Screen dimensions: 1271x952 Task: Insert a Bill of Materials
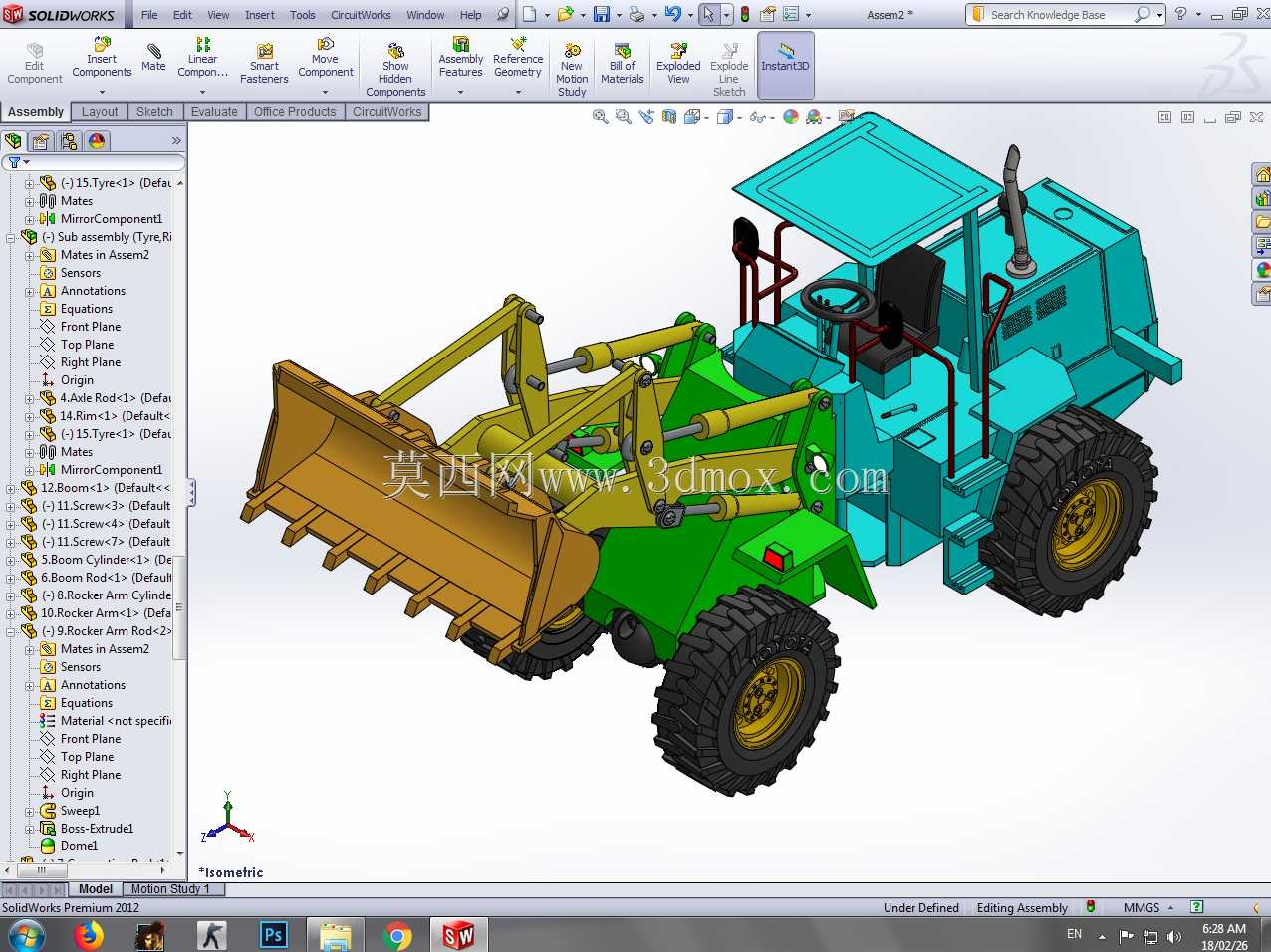coord(623,64)
